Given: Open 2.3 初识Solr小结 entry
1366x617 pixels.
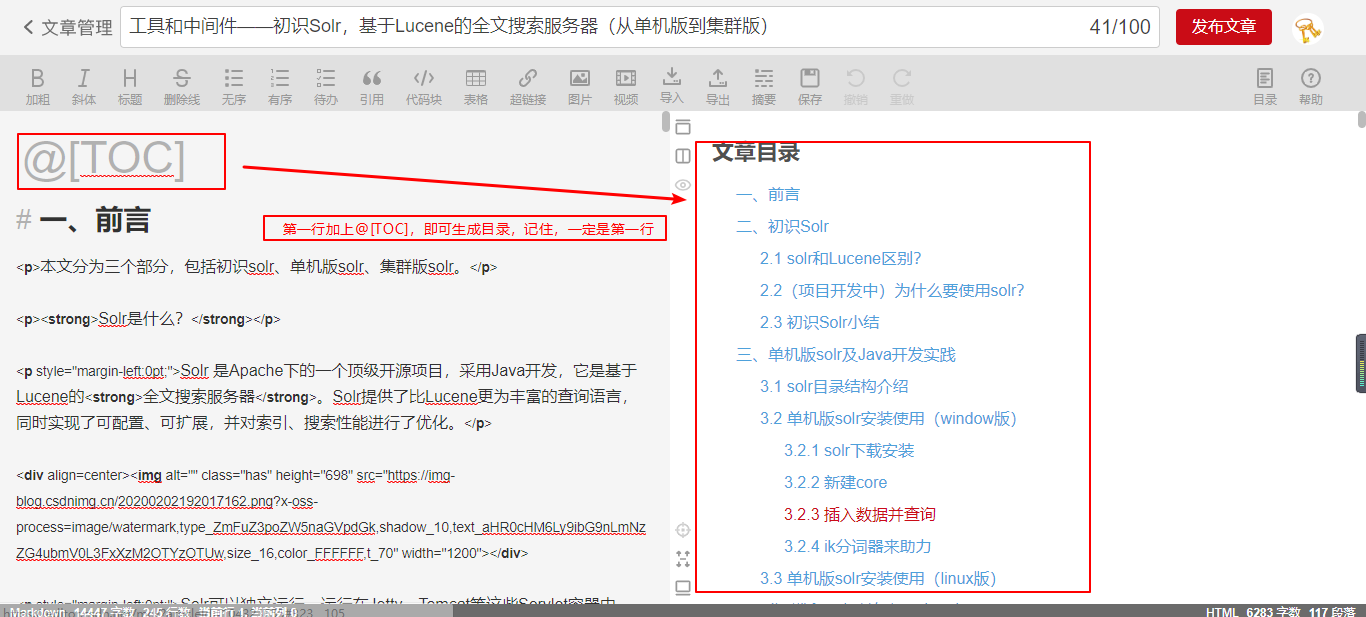Looking at the screenshot, I should click(820, 323).
